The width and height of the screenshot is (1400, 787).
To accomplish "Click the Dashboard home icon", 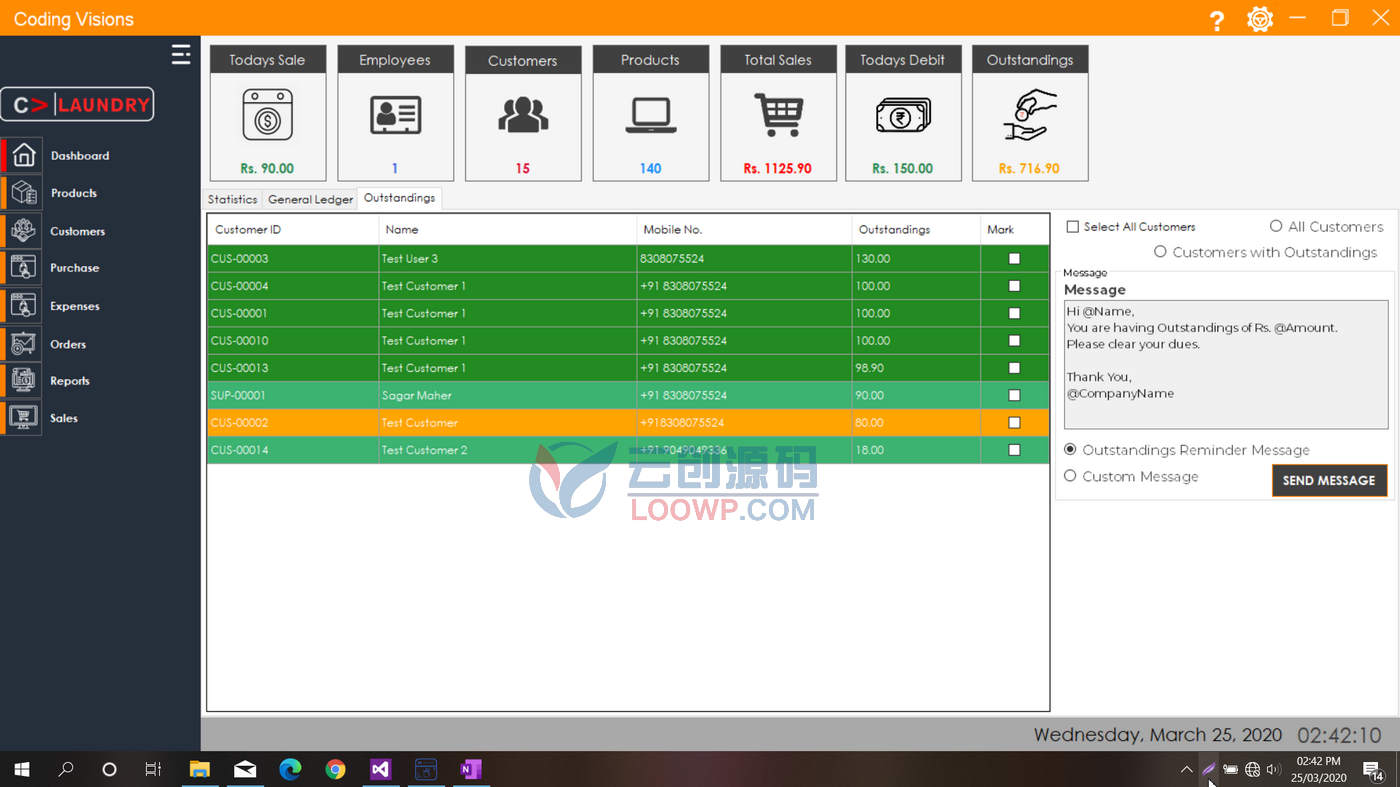I will click(24, 155).
